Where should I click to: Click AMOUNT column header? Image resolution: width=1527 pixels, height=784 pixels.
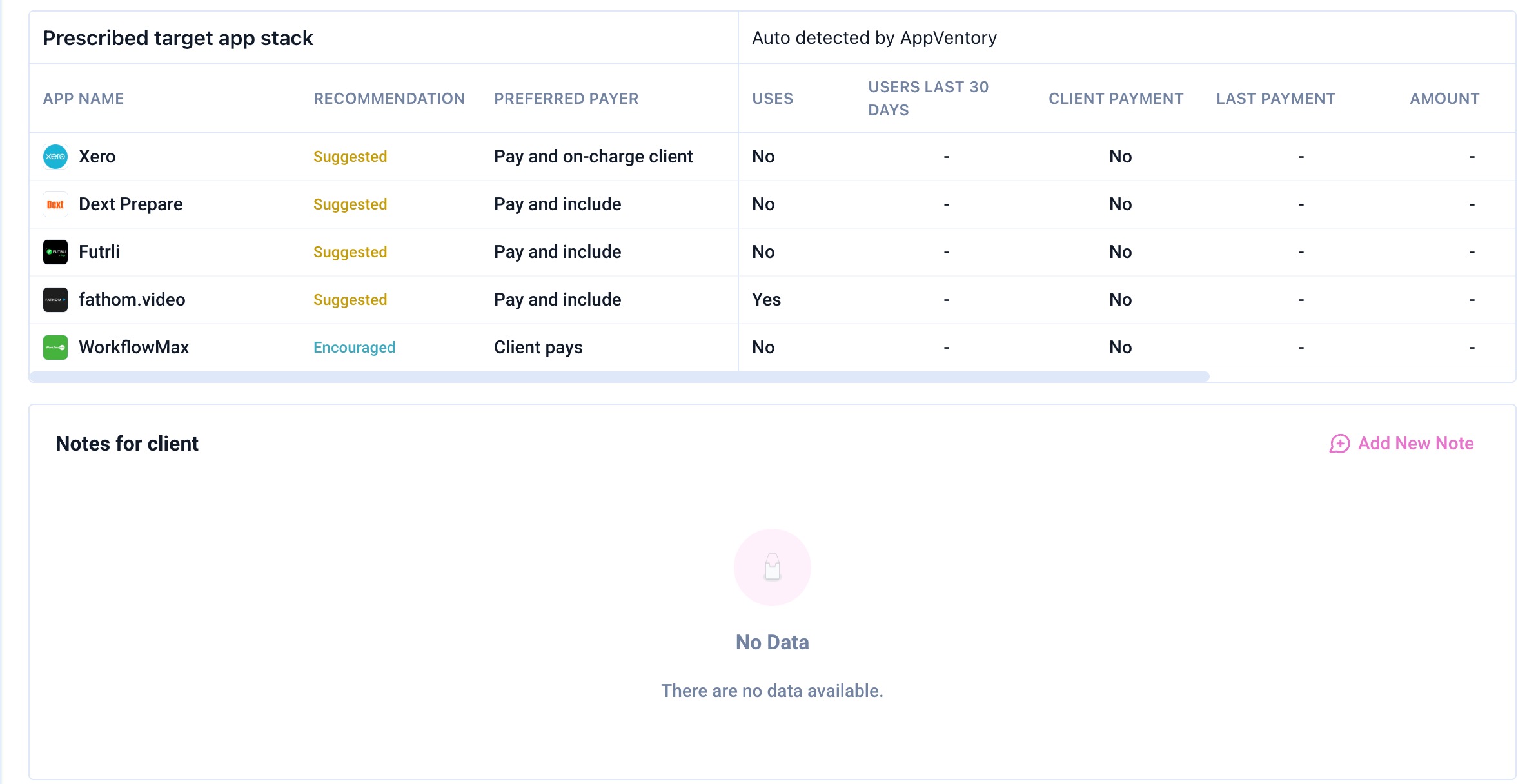pyautogui.click(x=1444, y=99)
